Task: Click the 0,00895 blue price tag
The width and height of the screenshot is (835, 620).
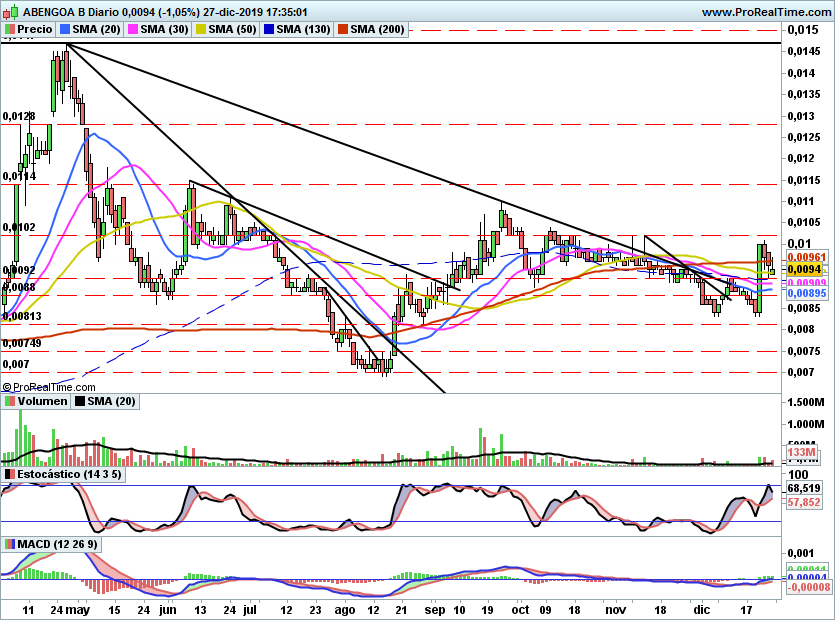Action: point(804,294)
